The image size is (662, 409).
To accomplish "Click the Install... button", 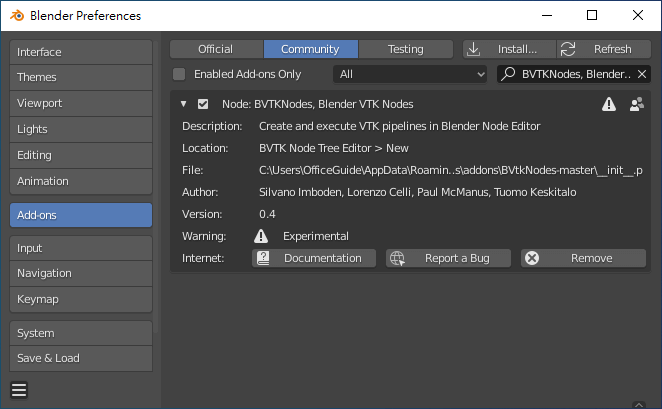I will pos(509,49).
